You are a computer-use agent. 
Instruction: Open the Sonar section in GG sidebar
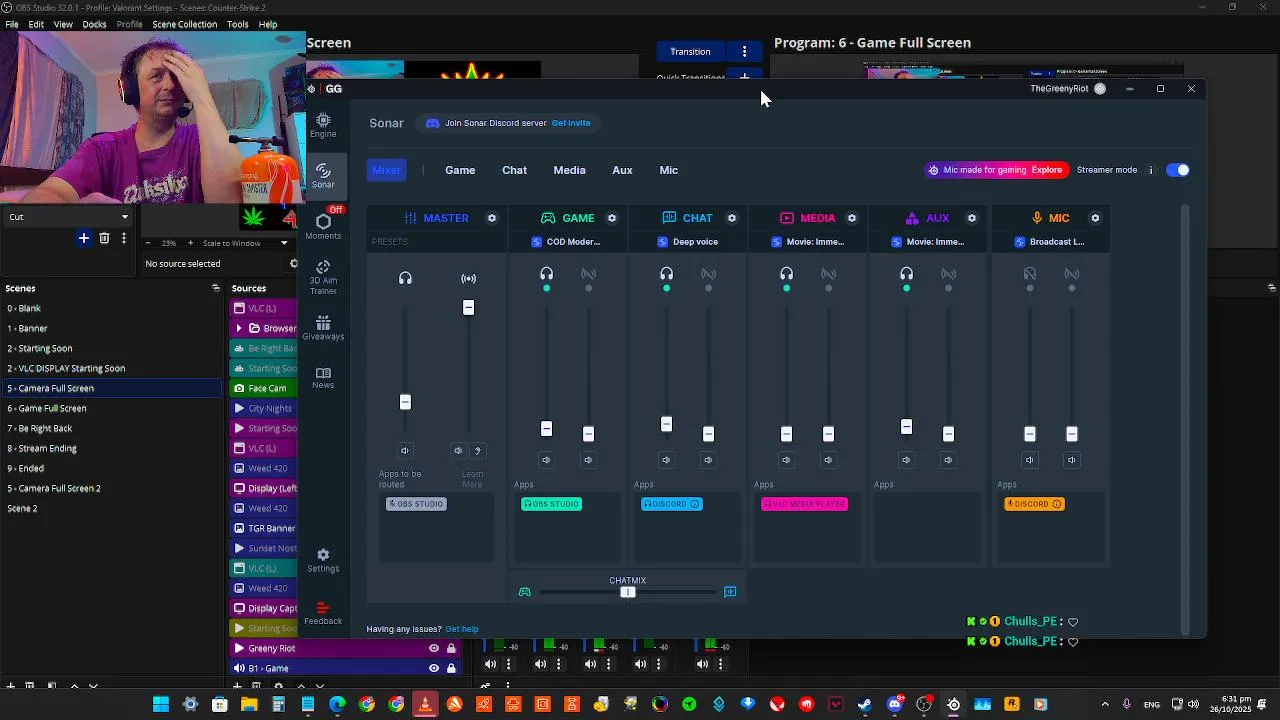323,176
